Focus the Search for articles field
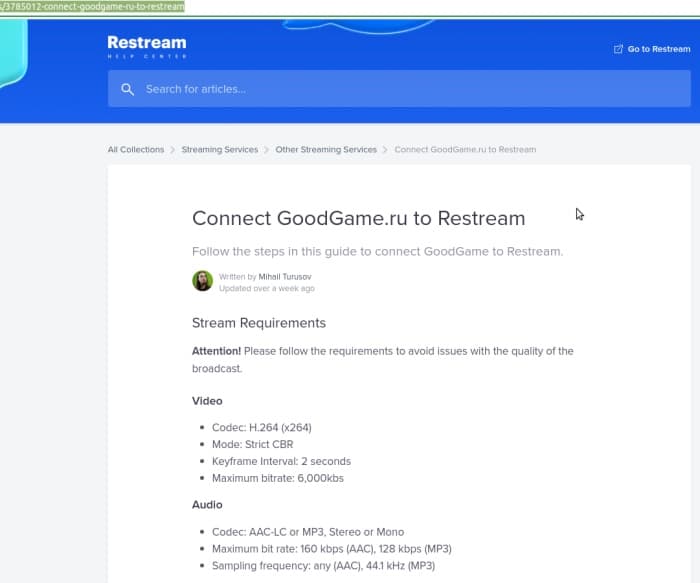This screenshot has width=700, height=583. [x=399, y=89]
